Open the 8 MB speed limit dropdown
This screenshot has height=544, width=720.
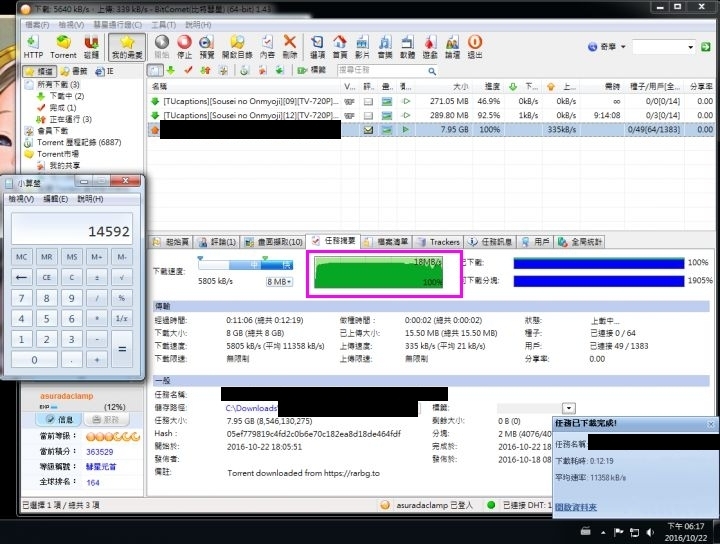click(279, 281)
